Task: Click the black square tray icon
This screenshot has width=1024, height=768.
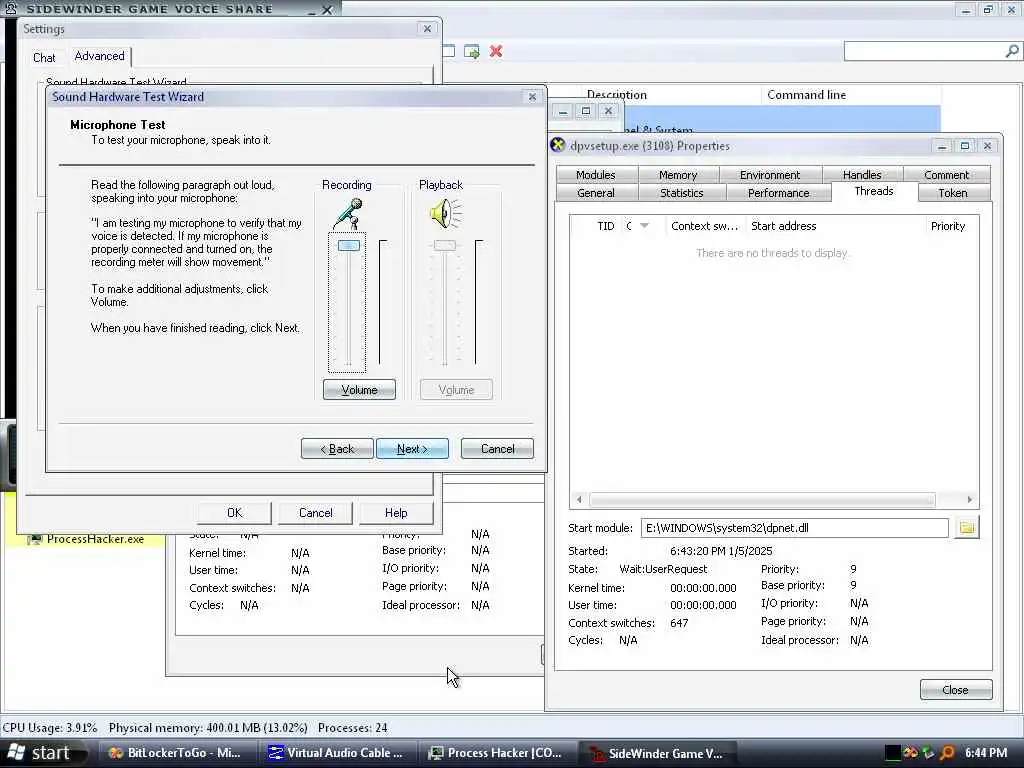Action: click(892, 753)
